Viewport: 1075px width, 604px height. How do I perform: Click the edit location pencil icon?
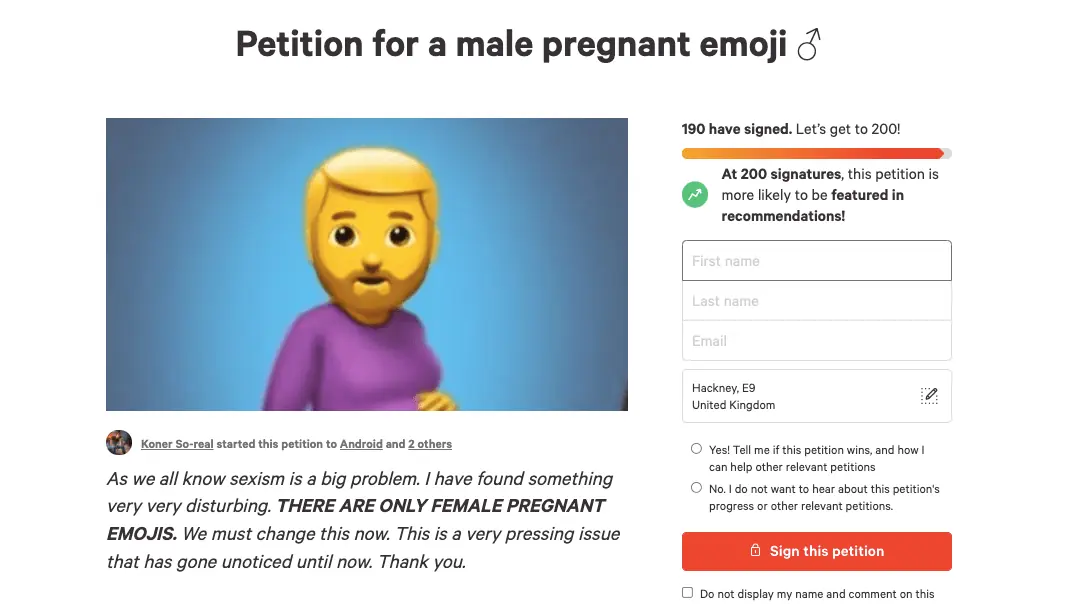pyautogui.click(x=929, y=396)
